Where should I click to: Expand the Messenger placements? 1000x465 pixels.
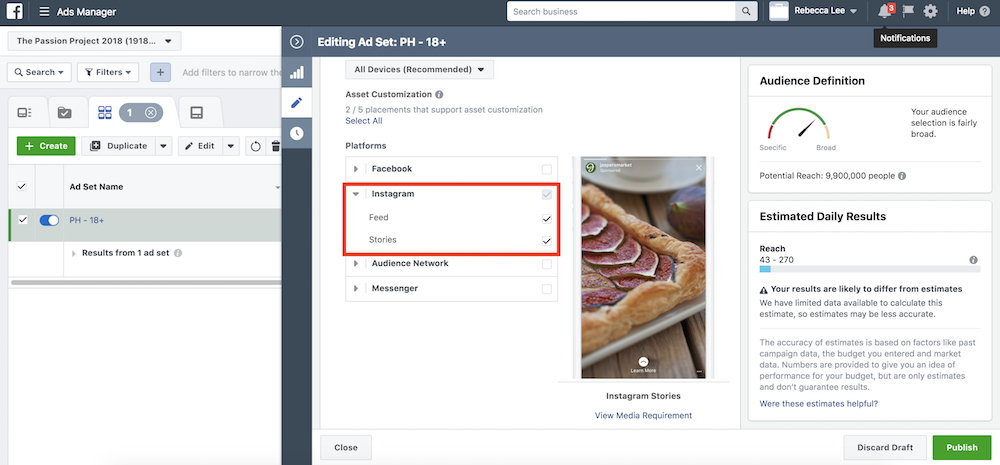coord(356,289)
